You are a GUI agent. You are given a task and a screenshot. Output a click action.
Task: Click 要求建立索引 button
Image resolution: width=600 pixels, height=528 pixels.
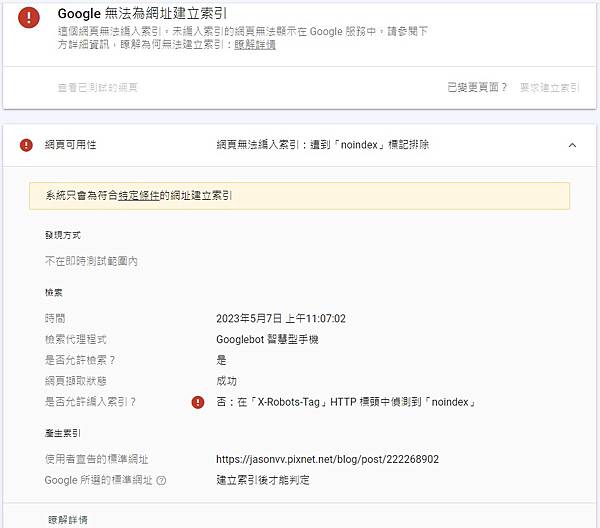pos(549,88)
